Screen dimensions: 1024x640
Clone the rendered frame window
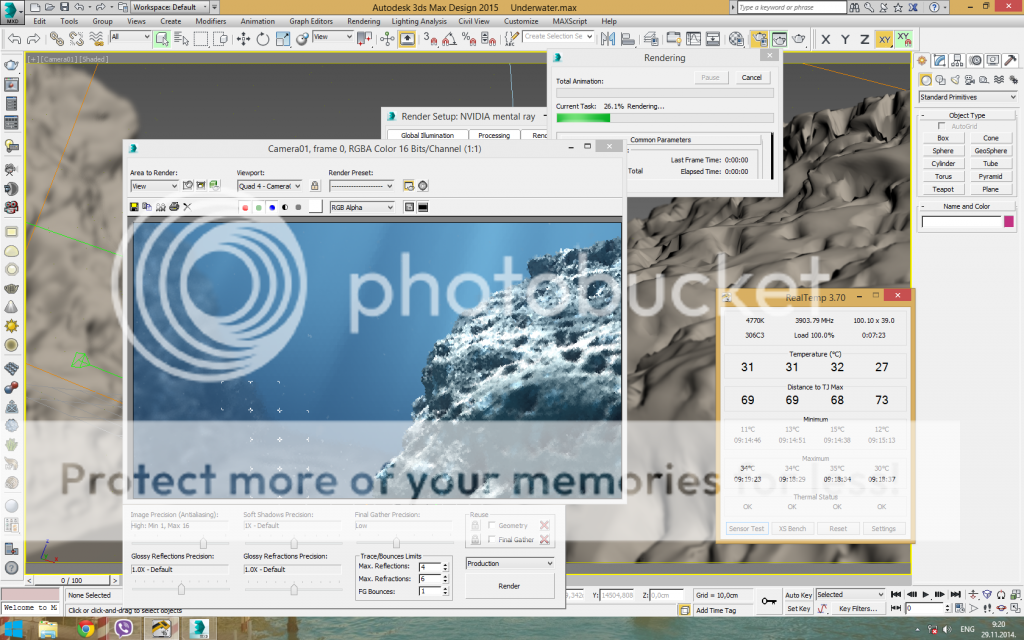(161, 207)
